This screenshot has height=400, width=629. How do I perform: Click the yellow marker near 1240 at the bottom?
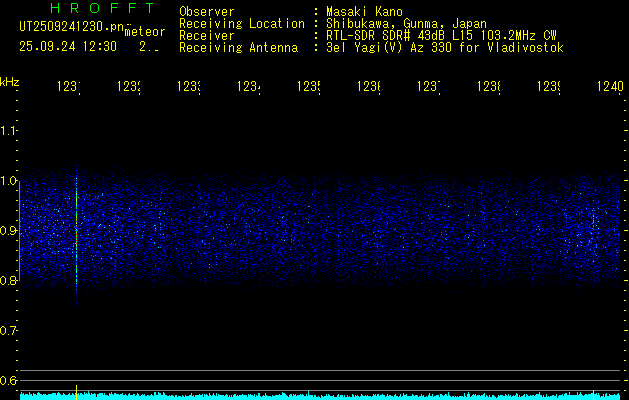pyautogui.click(x=593, y=394)
